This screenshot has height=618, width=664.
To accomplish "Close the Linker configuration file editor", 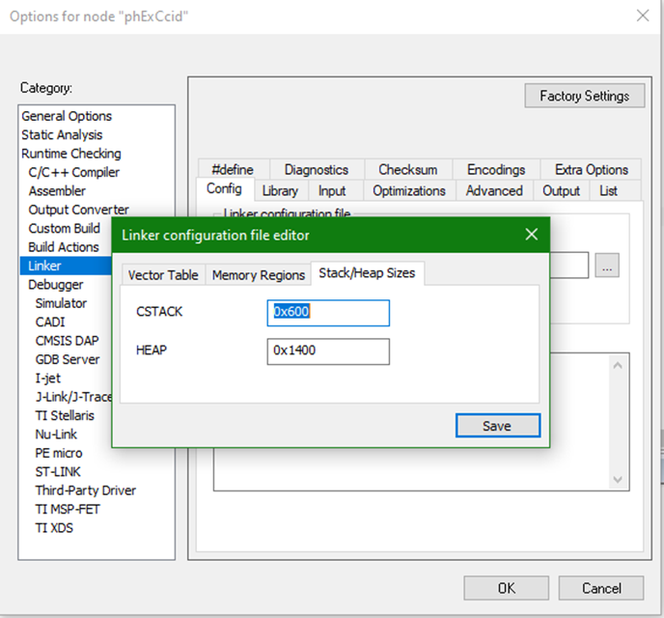I will point(531,234).
